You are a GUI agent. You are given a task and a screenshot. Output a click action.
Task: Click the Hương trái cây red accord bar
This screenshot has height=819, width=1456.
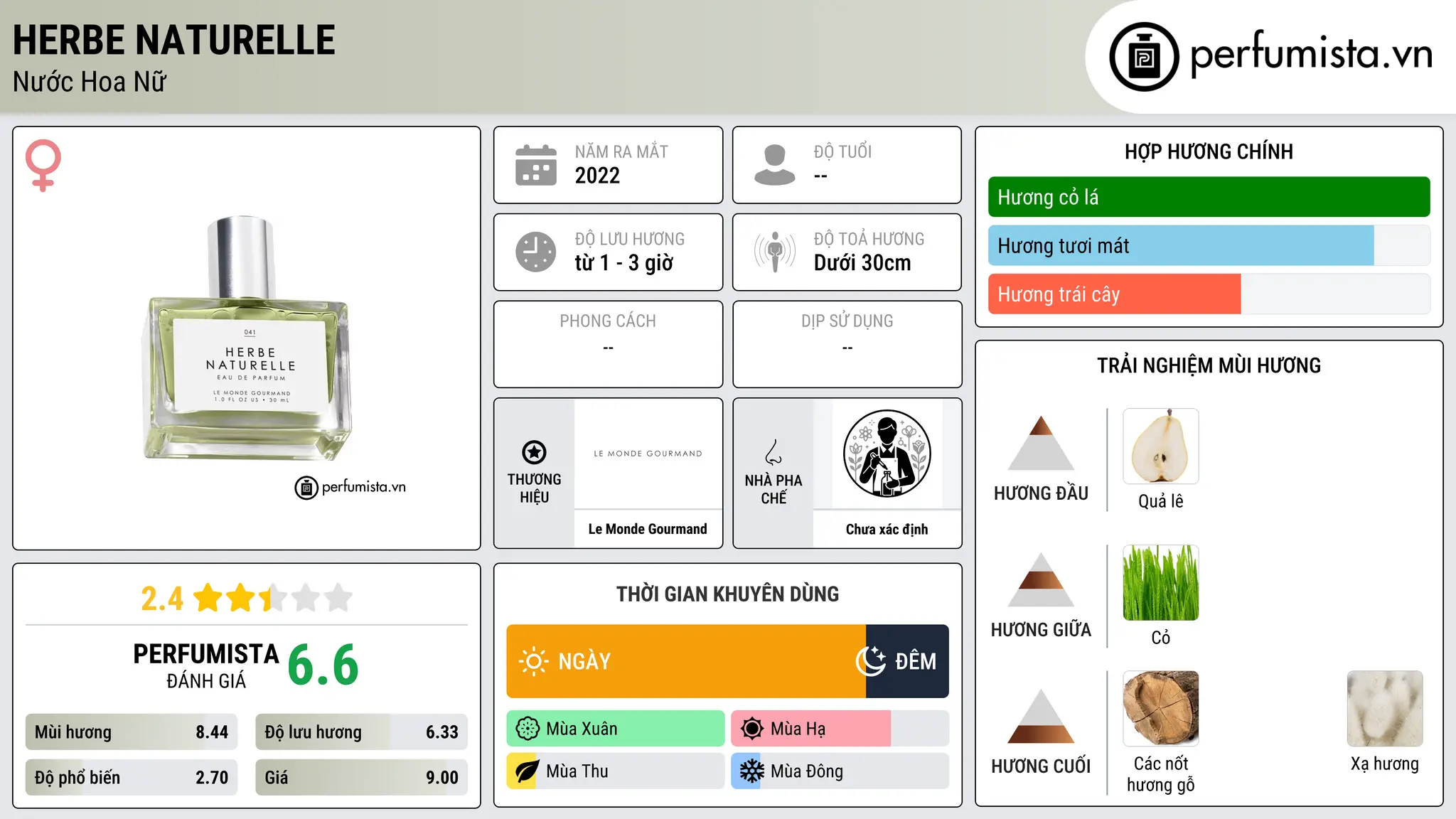[x=1209, y=294]
